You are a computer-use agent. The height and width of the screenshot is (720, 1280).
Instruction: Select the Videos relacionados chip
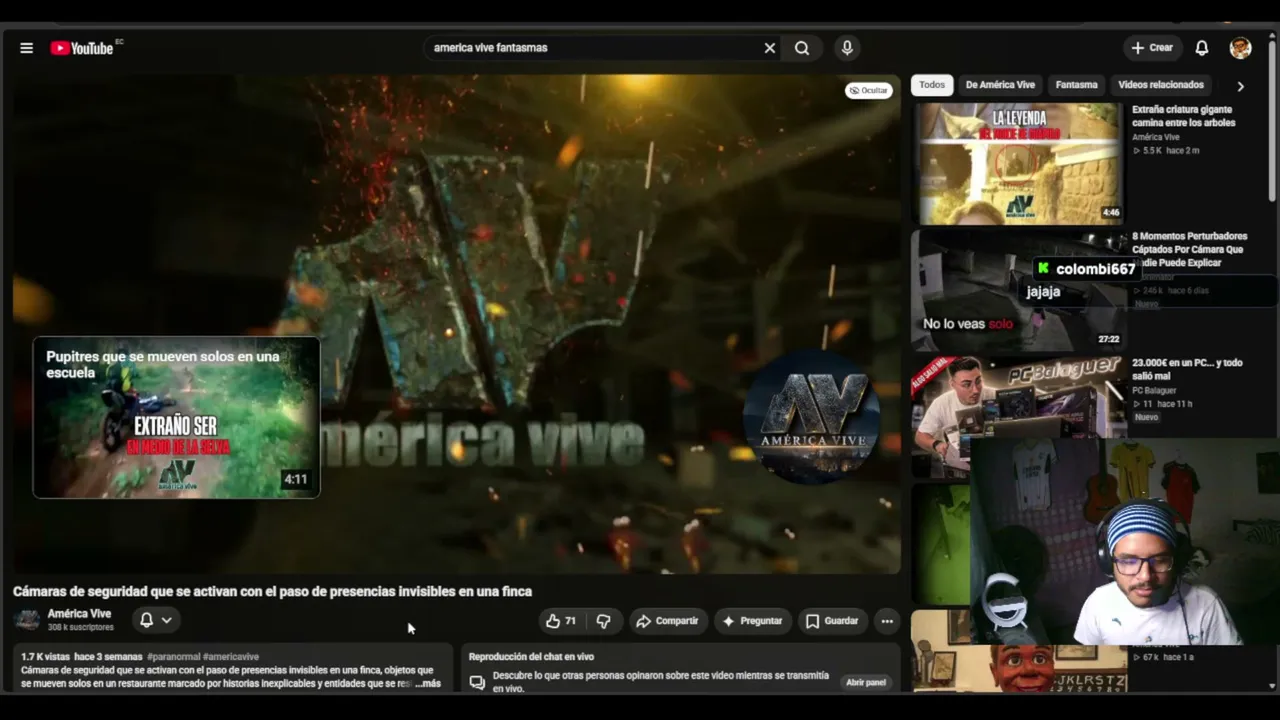1161,85
